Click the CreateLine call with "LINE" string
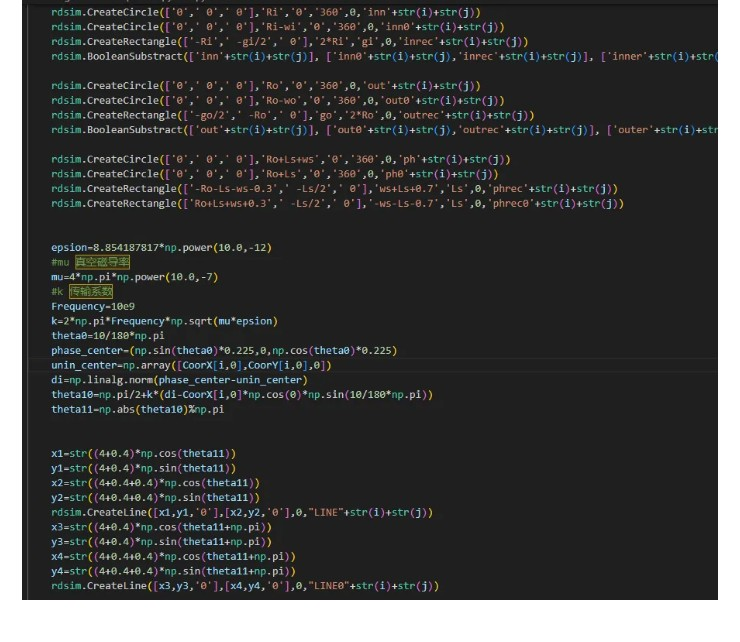740x642 pixels. (240, 512)
